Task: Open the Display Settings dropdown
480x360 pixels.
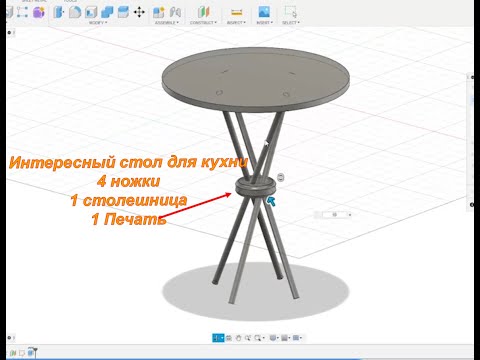Action: (274, 338)
